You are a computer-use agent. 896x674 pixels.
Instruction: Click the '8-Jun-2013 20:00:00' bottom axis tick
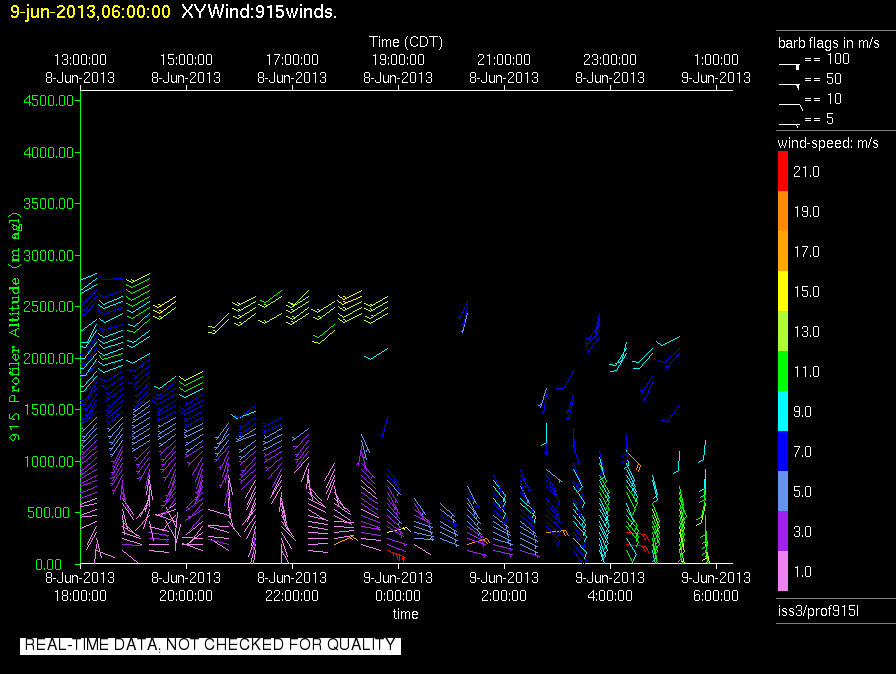pos(186,587)
